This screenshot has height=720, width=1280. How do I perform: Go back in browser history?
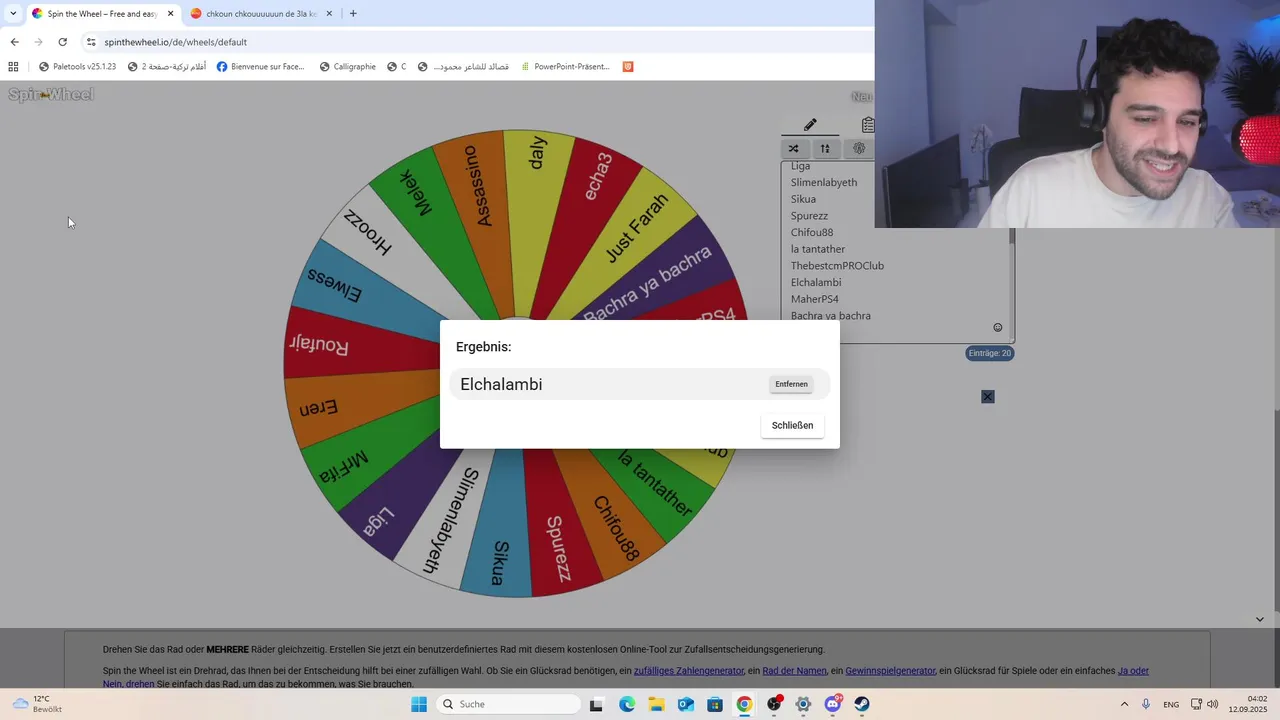coord(14,42)
